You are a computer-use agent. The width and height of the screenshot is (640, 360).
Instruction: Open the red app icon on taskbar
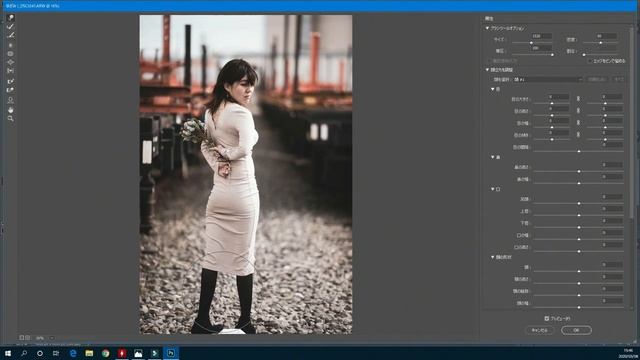pyautogui.click(x=122, y=353)
